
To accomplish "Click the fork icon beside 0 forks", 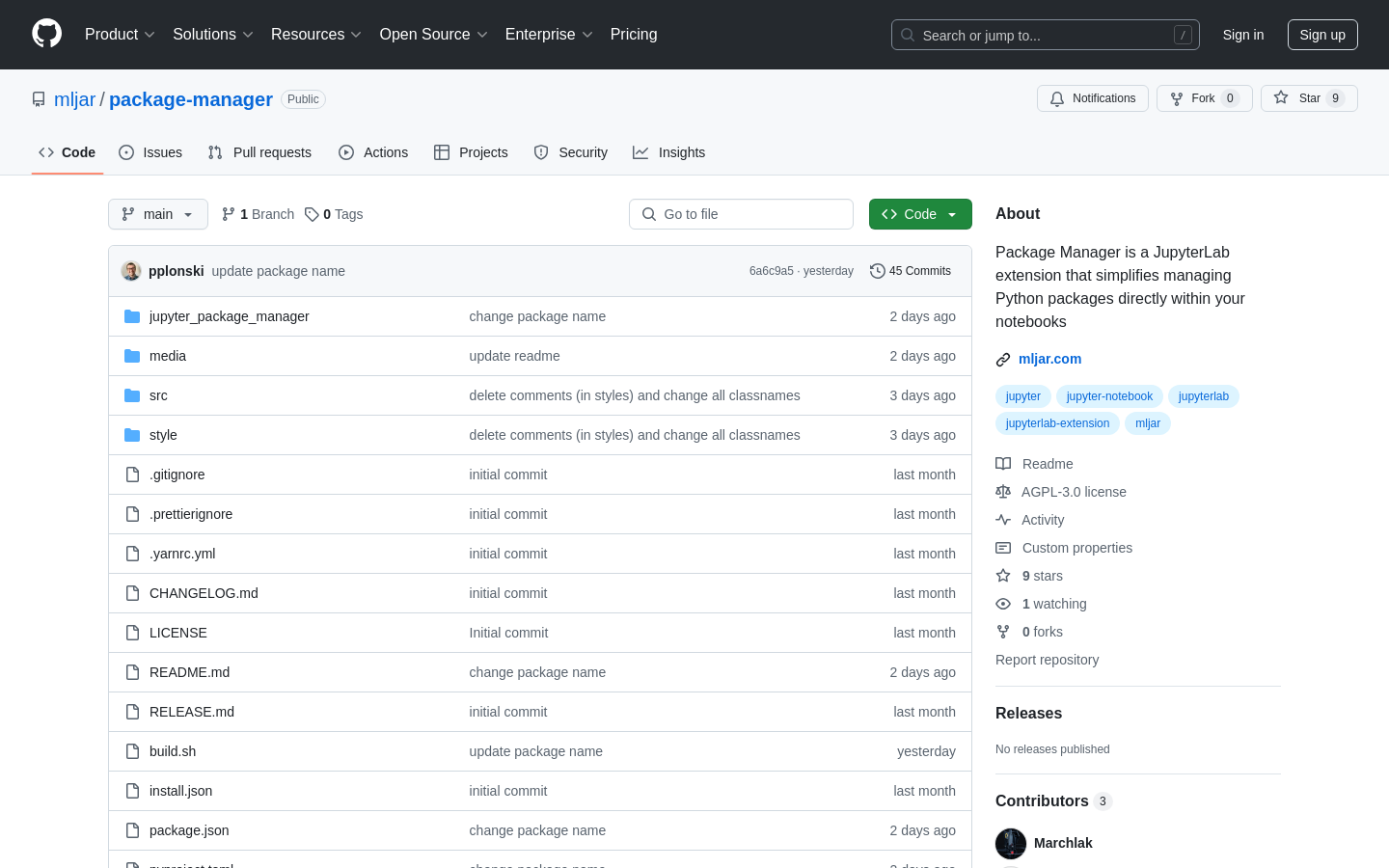I will pyautogui.click(x=1003, y=632).
